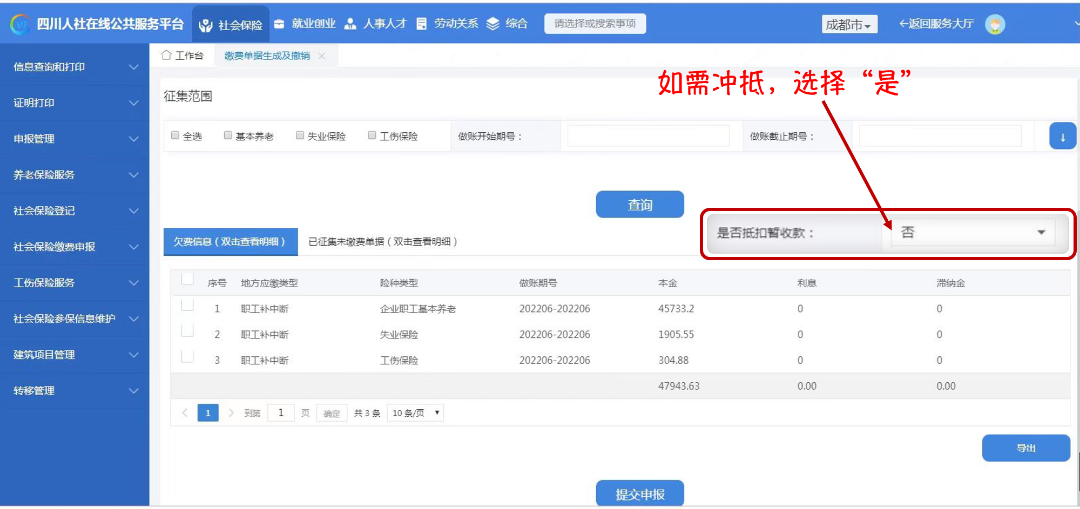Select the 缴费单据生成及撤销 tab
Viewport: 1080px width, 509px height.
(x=267, y=56)
